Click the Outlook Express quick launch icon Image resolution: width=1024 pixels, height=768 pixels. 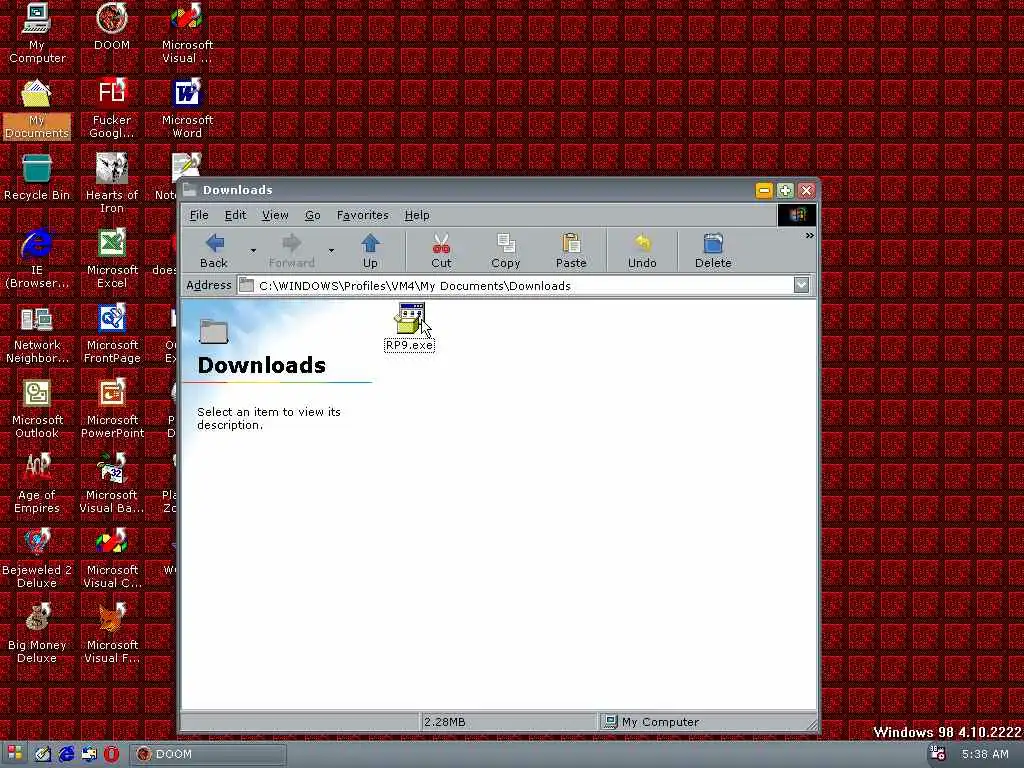(89, 754)
